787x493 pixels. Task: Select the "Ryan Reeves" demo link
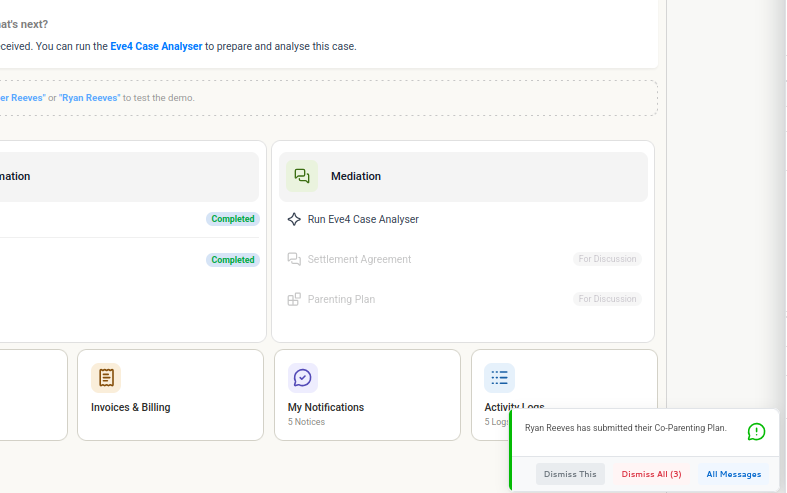tap(90, 98)
